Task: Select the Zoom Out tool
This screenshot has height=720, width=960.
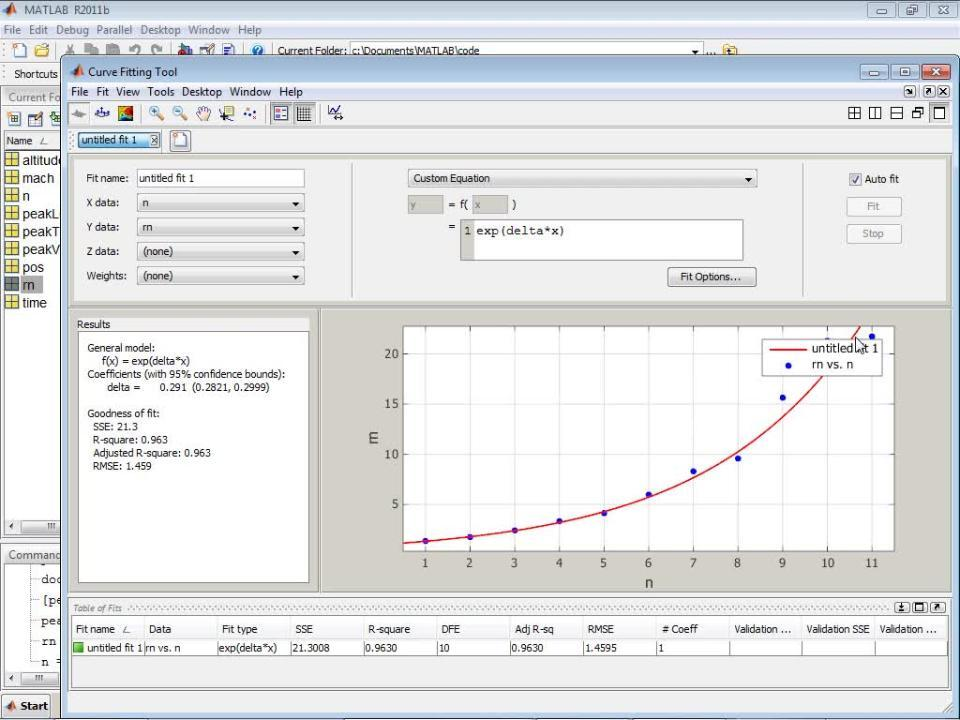Action: 179,113
